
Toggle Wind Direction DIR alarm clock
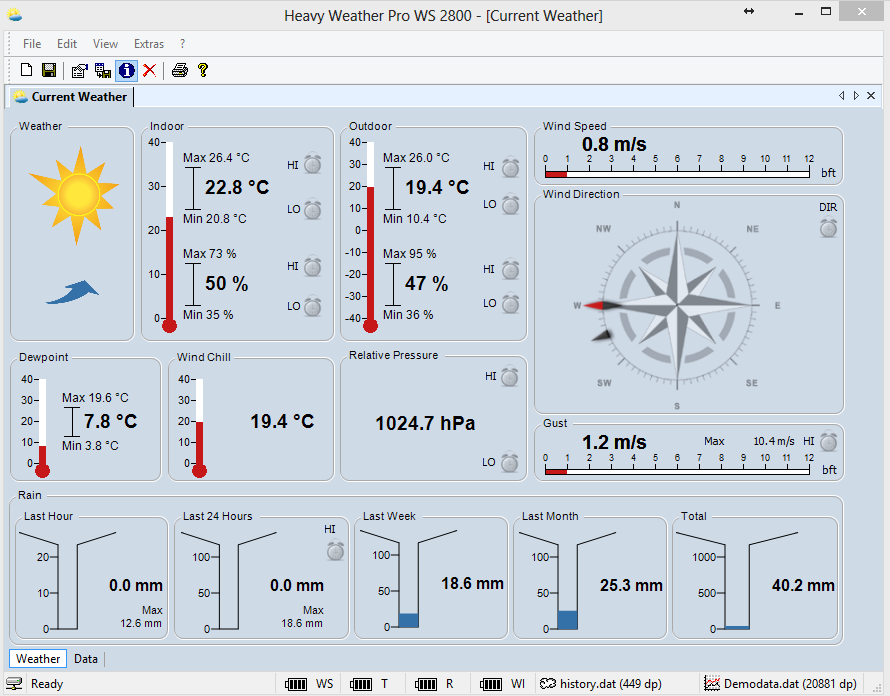pos(828,228)
